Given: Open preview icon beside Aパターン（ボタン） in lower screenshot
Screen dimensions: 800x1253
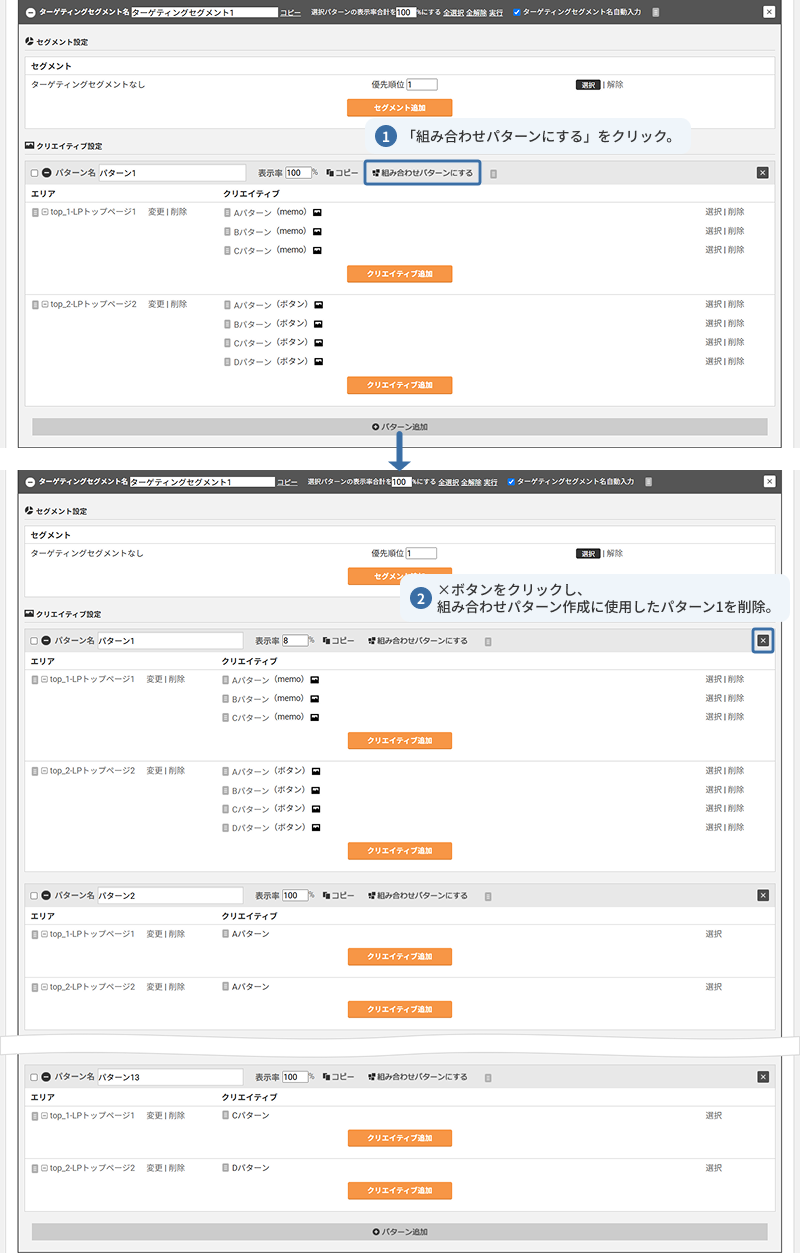Looking at the screenshot, I should coord(316,771).
